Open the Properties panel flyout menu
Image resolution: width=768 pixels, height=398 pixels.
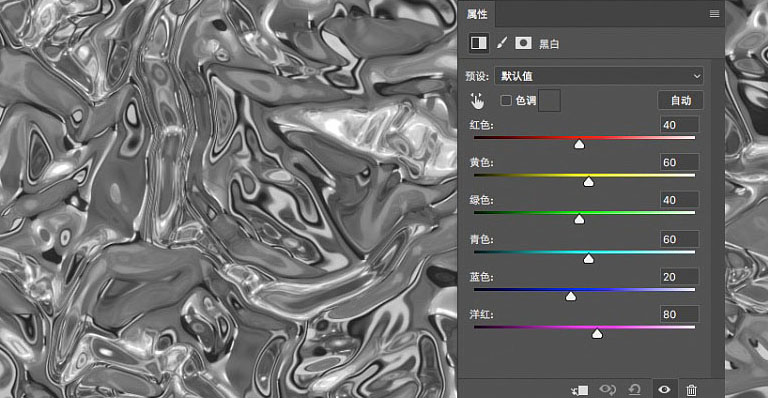tap(714, 14)
